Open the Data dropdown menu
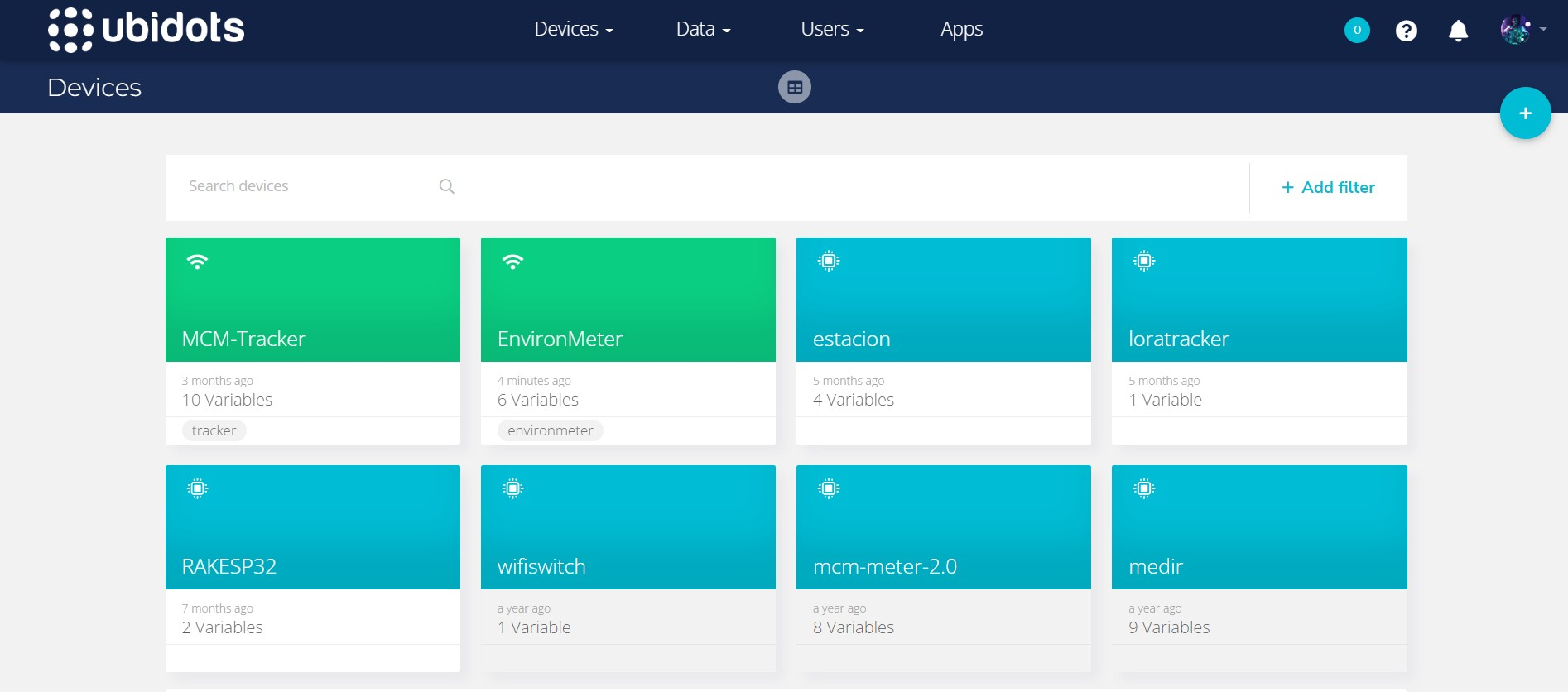1568x692 pixels. pos(703,29)
